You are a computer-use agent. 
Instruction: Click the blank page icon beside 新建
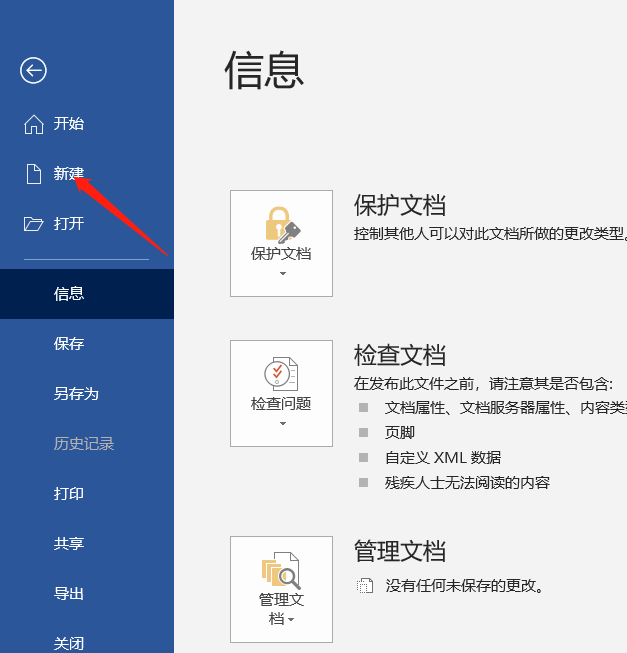point(34,174)
